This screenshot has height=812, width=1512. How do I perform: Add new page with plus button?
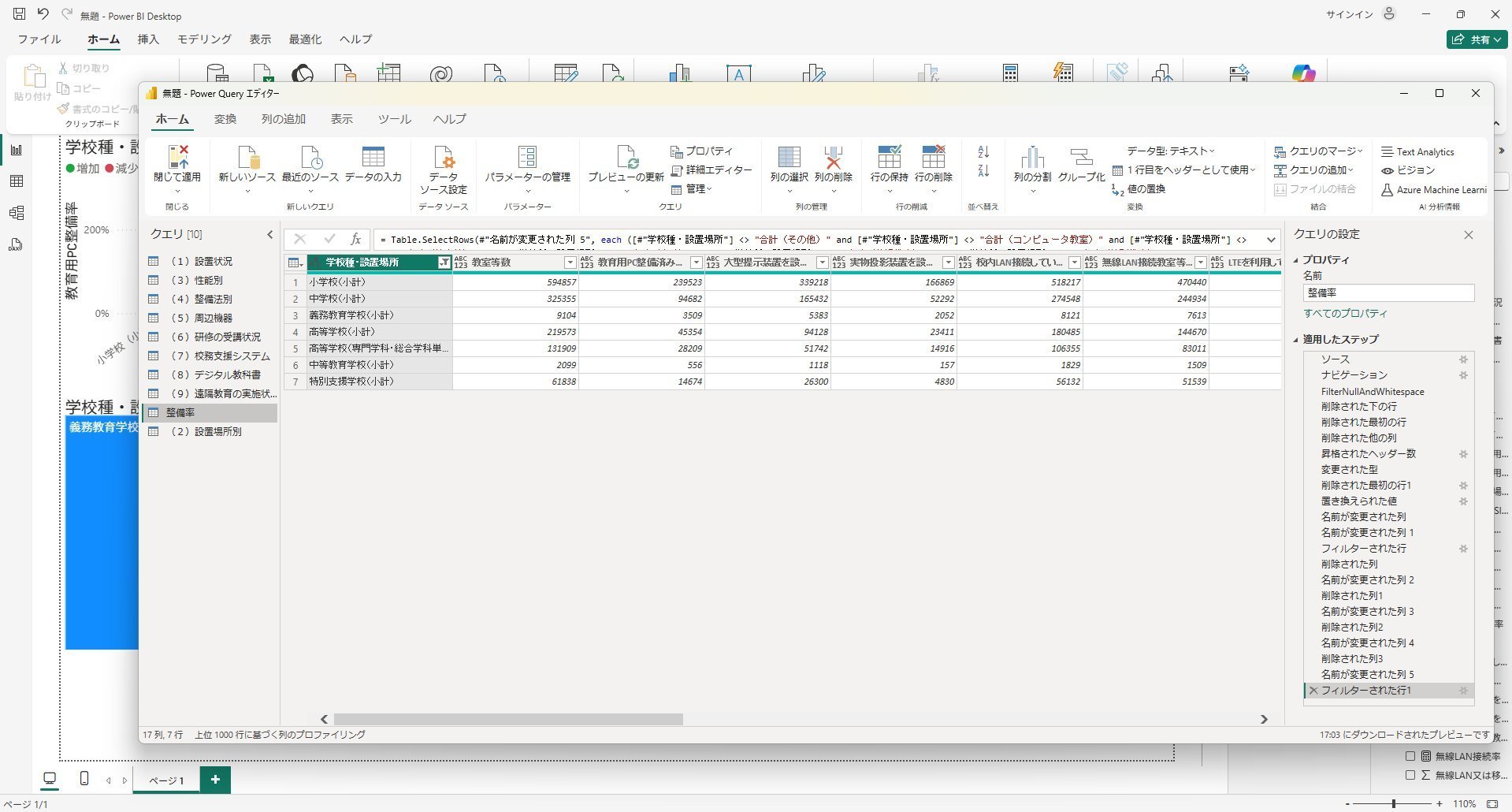[215, 780]
